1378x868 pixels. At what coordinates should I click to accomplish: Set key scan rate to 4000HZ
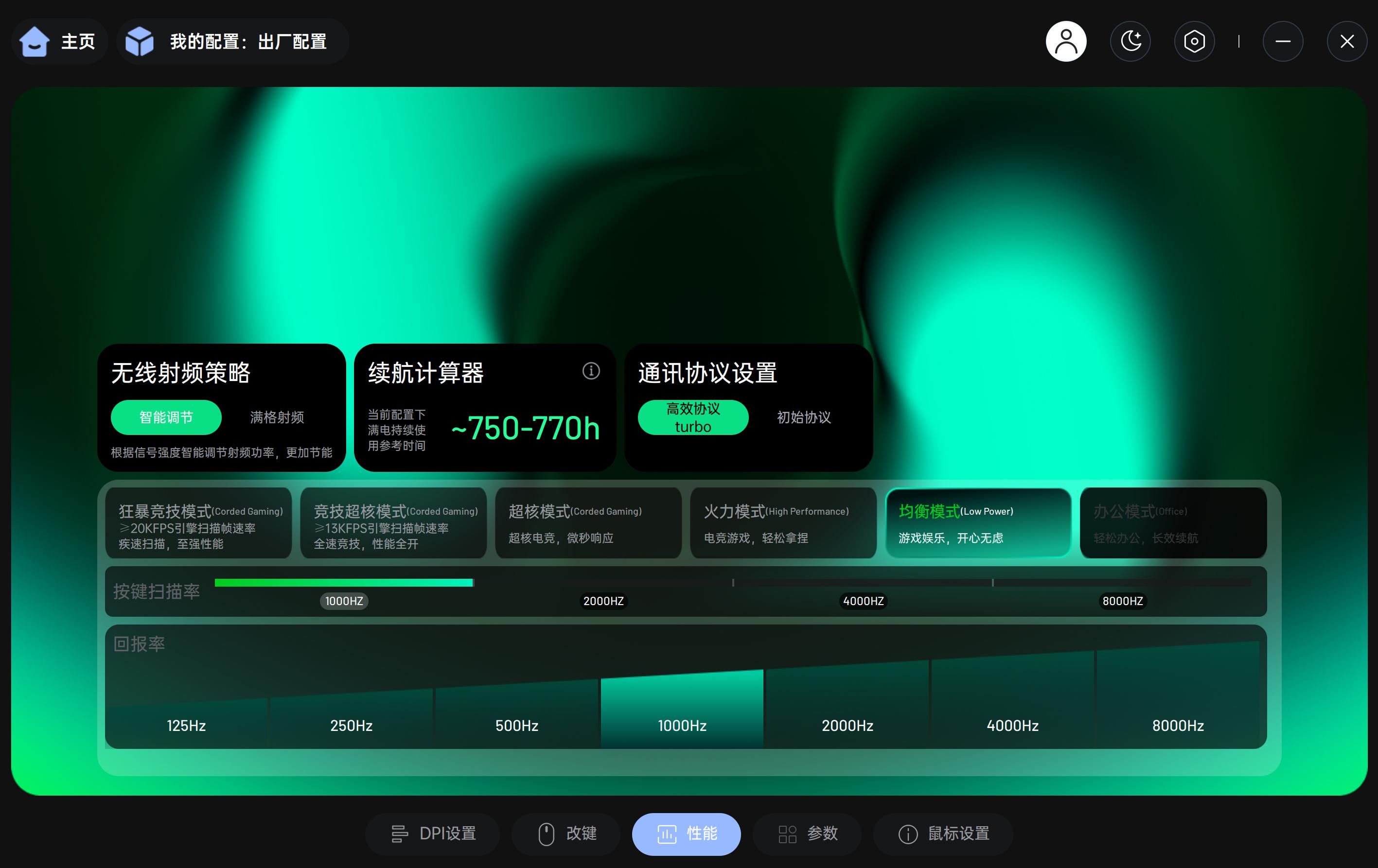[x=863, y=600]
